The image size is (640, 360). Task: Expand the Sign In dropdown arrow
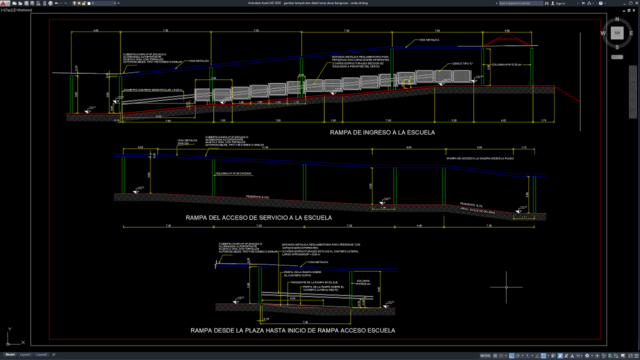[578, 3]
